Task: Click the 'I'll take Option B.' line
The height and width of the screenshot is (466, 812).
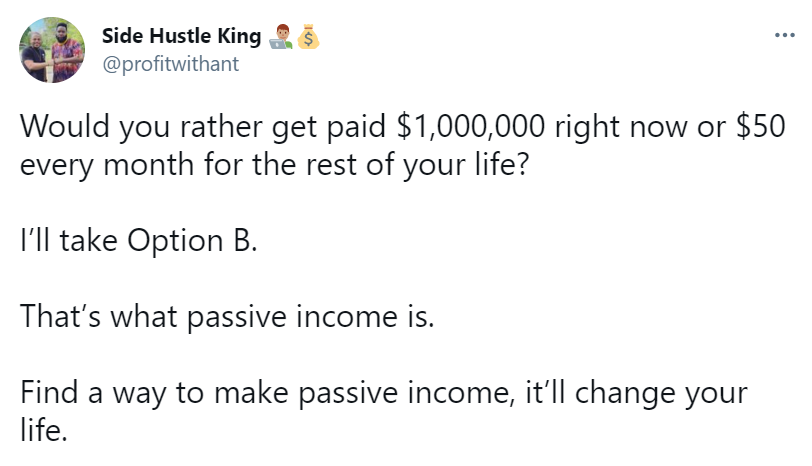Action: 139,241
